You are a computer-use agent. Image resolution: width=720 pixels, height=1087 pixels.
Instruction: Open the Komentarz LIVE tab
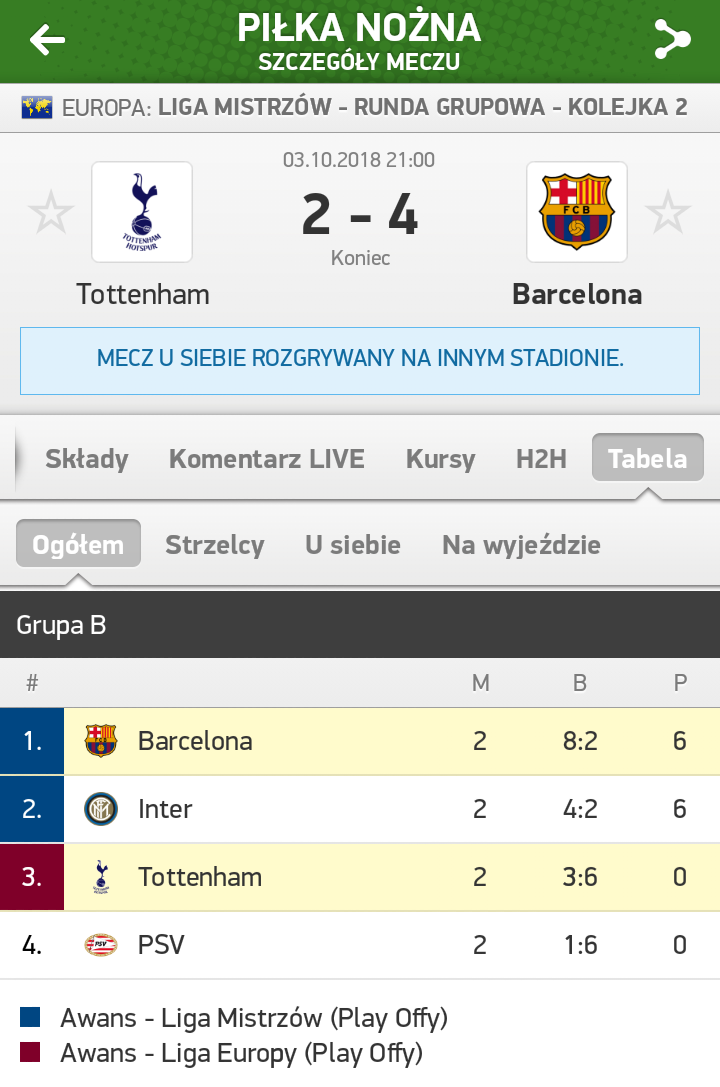coord(267,458)
